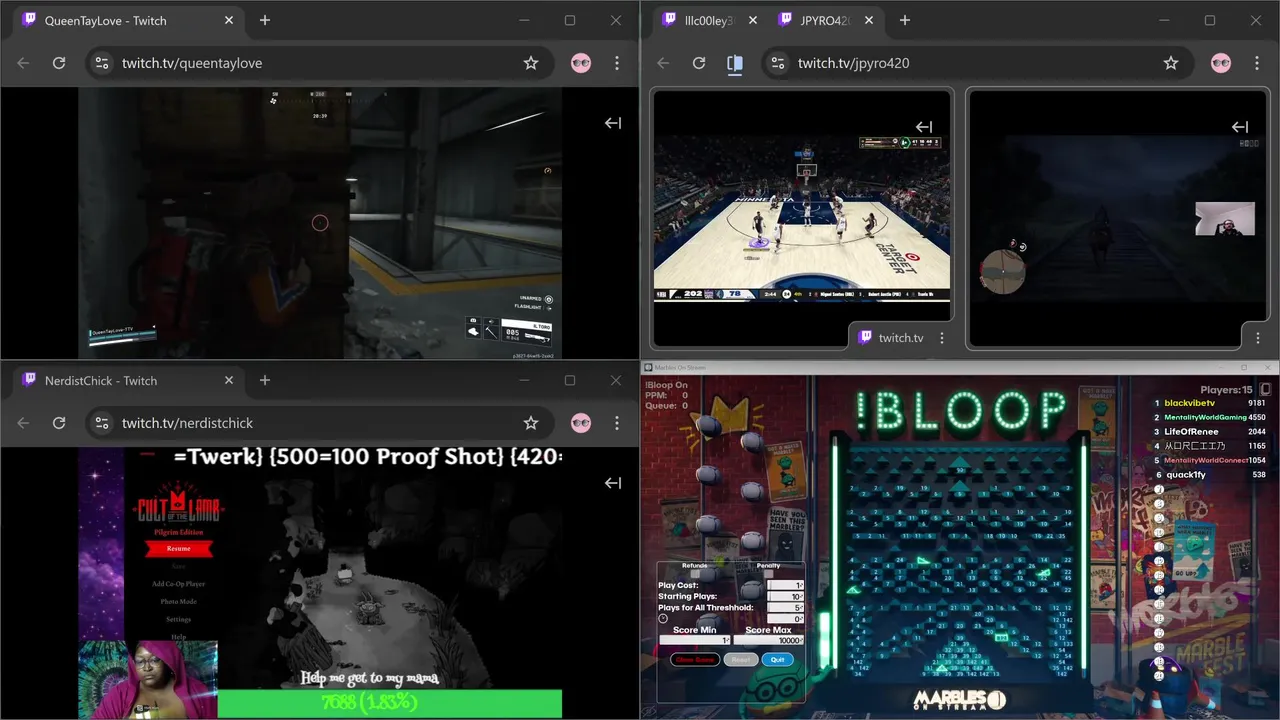This screenshot has width=1280, height=720.
Task: Bookmark the nerdistchick page with the star
Action: coord(531,423)
